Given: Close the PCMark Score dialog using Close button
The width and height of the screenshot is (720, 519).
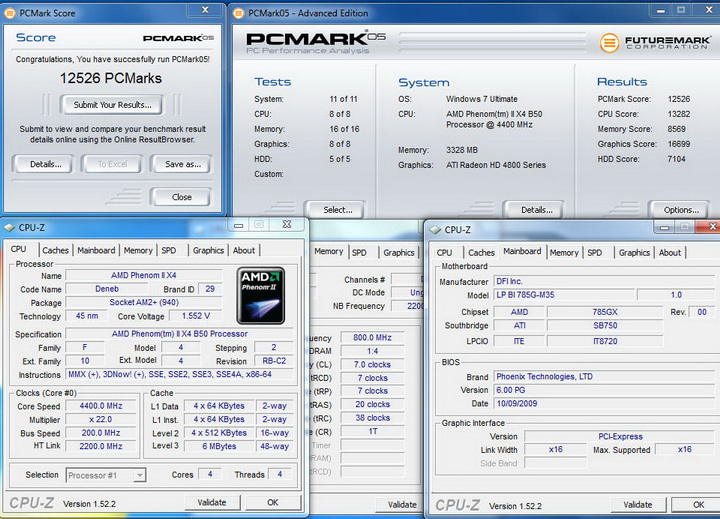Looking at the screenshot, I should click(182, 197).
